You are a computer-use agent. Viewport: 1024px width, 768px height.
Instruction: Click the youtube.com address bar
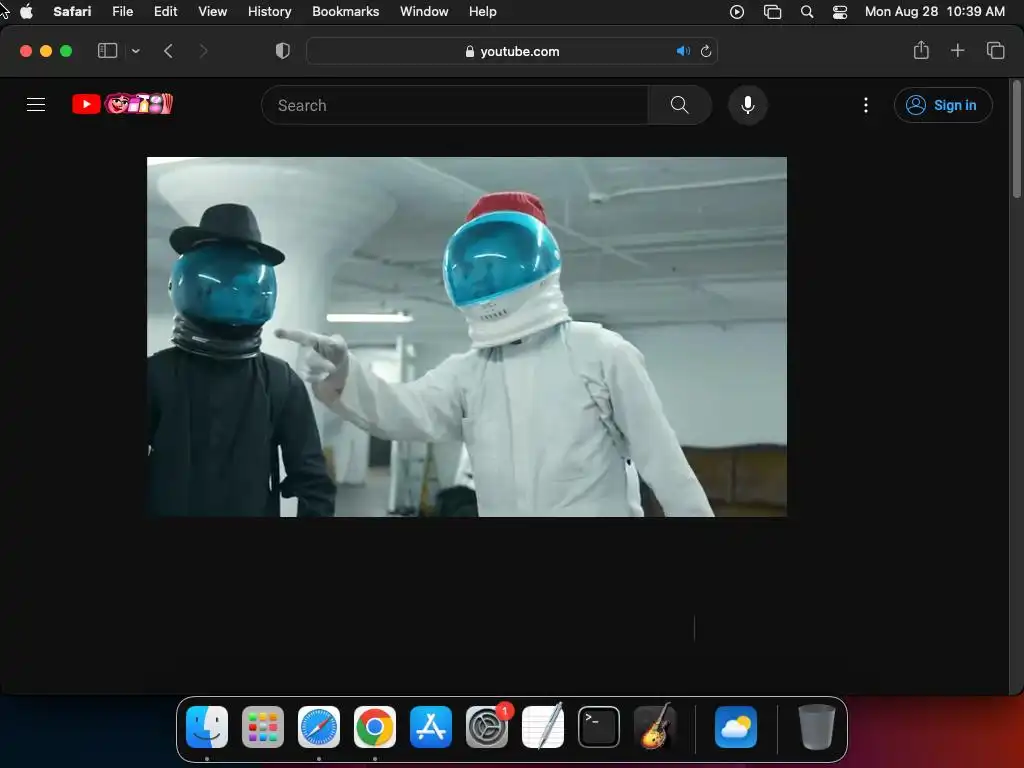512,51
